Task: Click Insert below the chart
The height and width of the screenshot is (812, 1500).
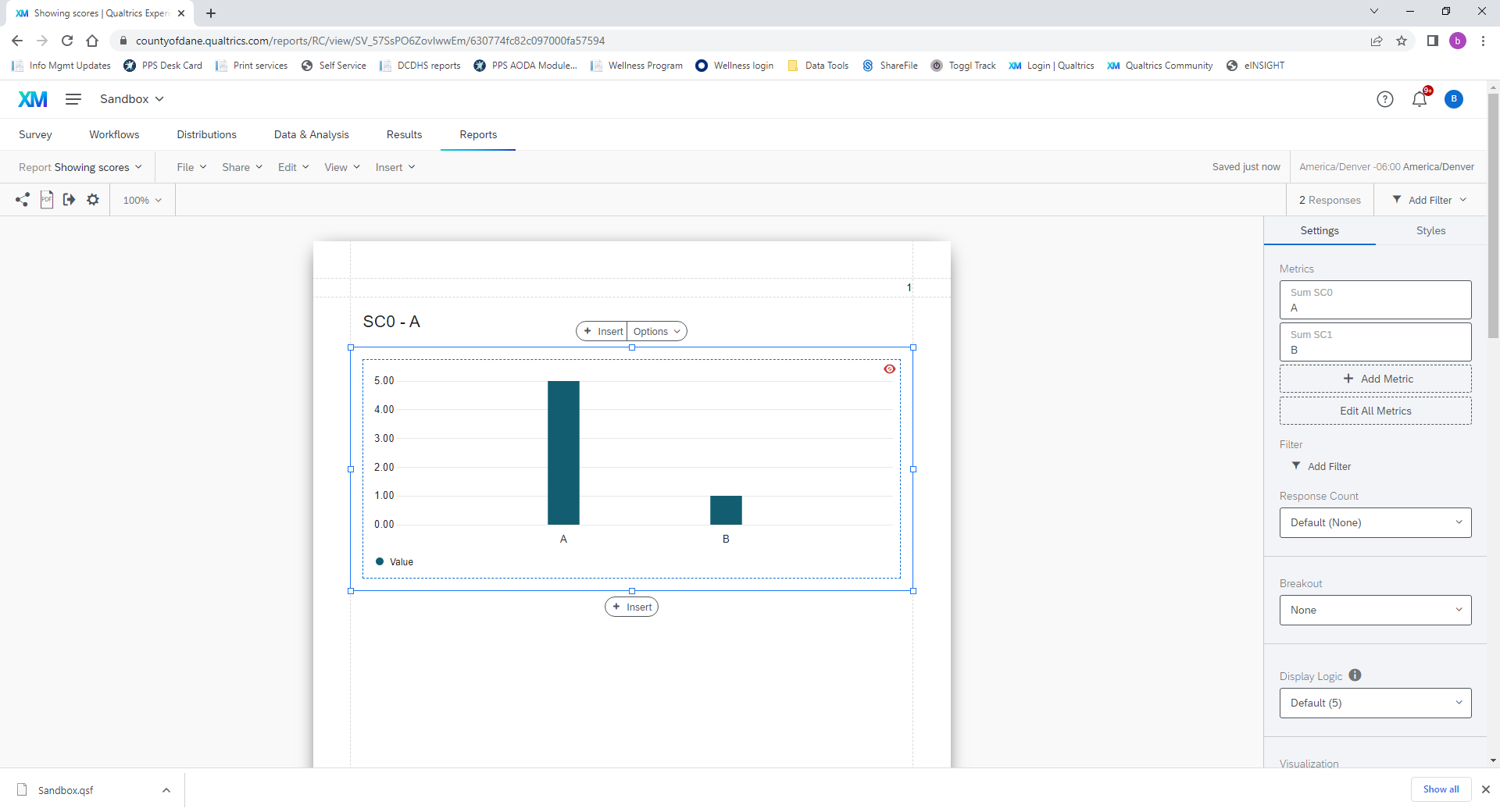Action: pyautogui.click(x=631, y=607)
